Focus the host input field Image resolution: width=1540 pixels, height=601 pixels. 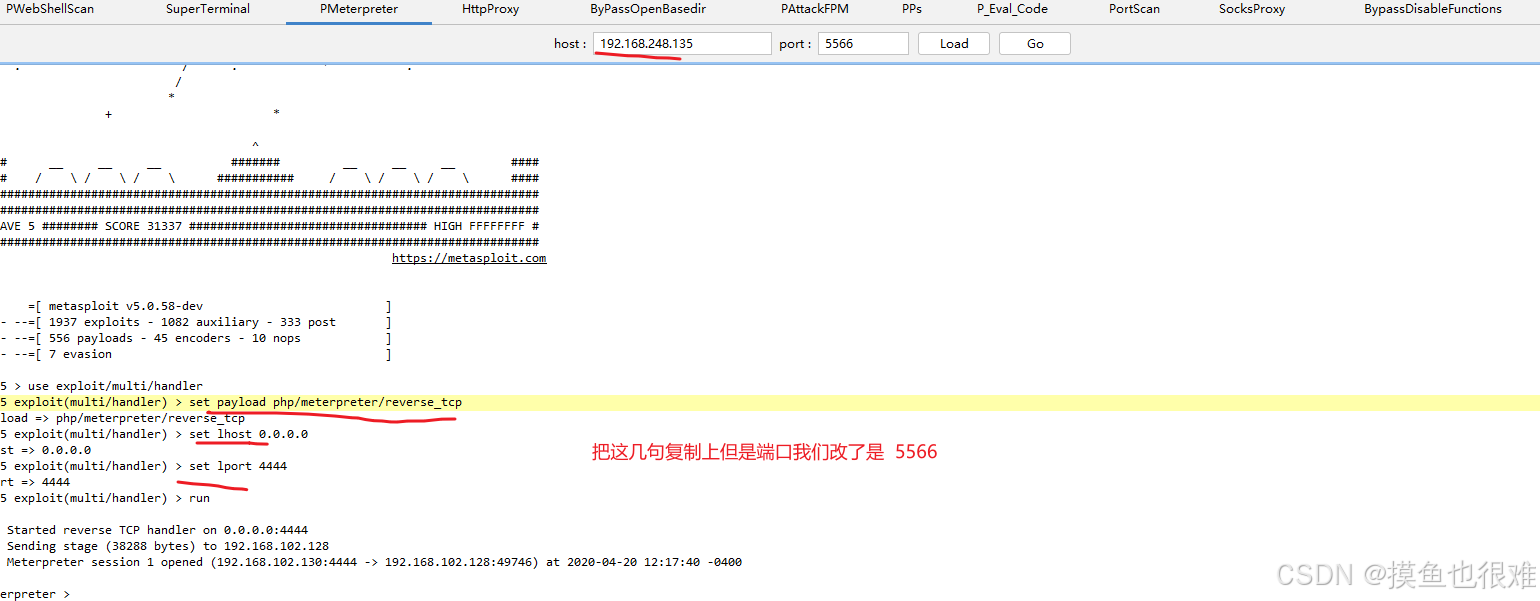point(682,44)
